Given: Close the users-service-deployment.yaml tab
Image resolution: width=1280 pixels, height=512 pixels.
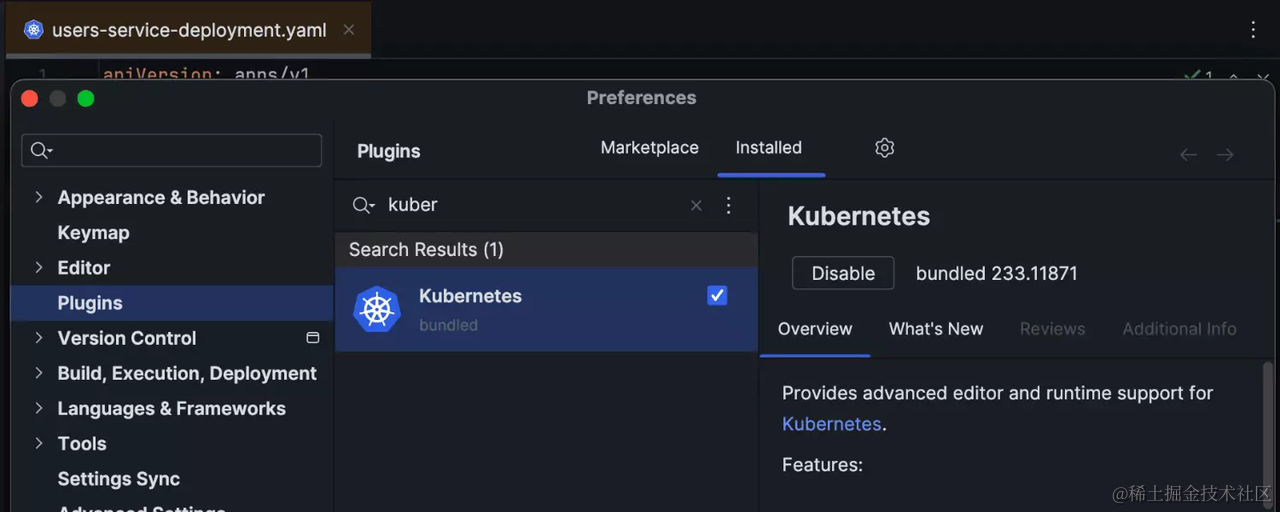Looking at the screenshot, I should [349, 30].
